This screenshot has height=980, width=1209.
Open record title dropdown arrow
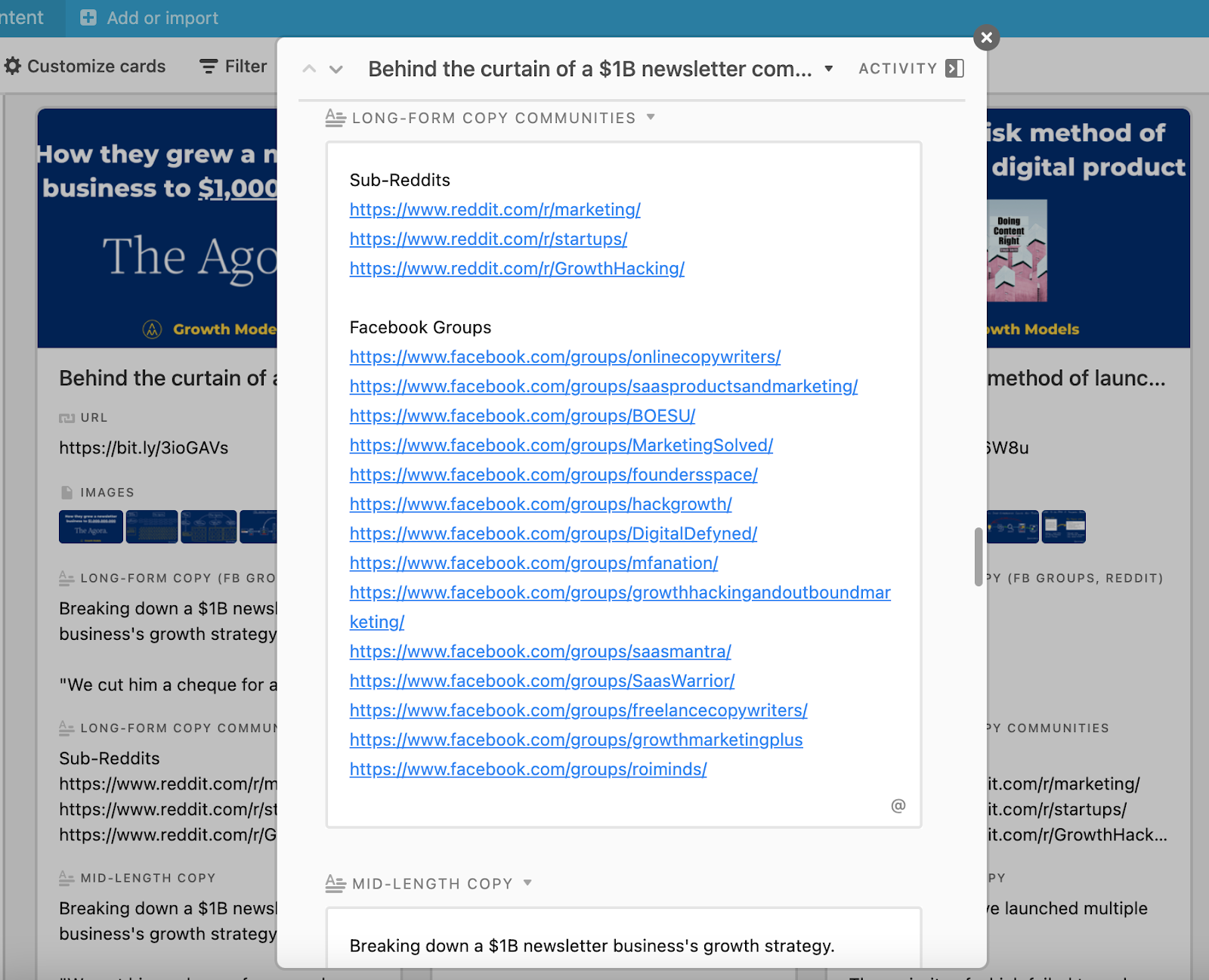click(x=829, y=69)
